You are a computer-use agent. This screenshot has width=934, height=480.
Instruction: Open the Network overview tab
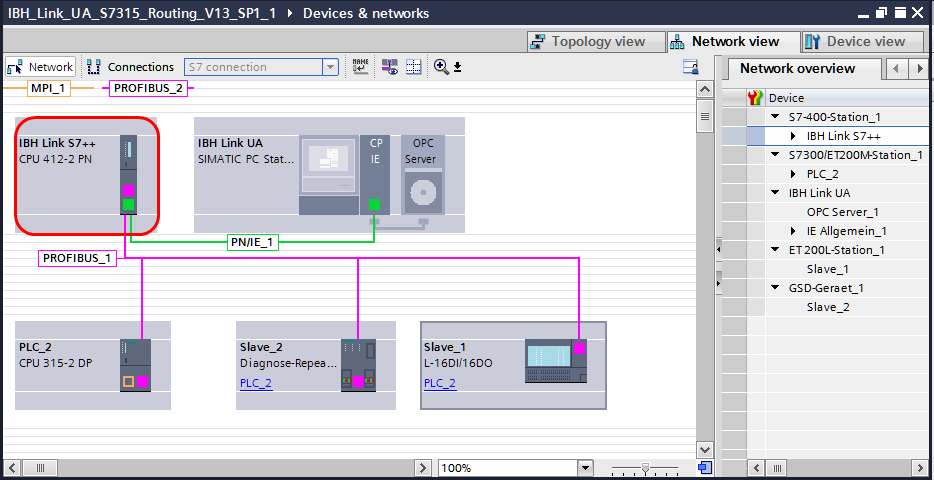(x=797, y=69)
